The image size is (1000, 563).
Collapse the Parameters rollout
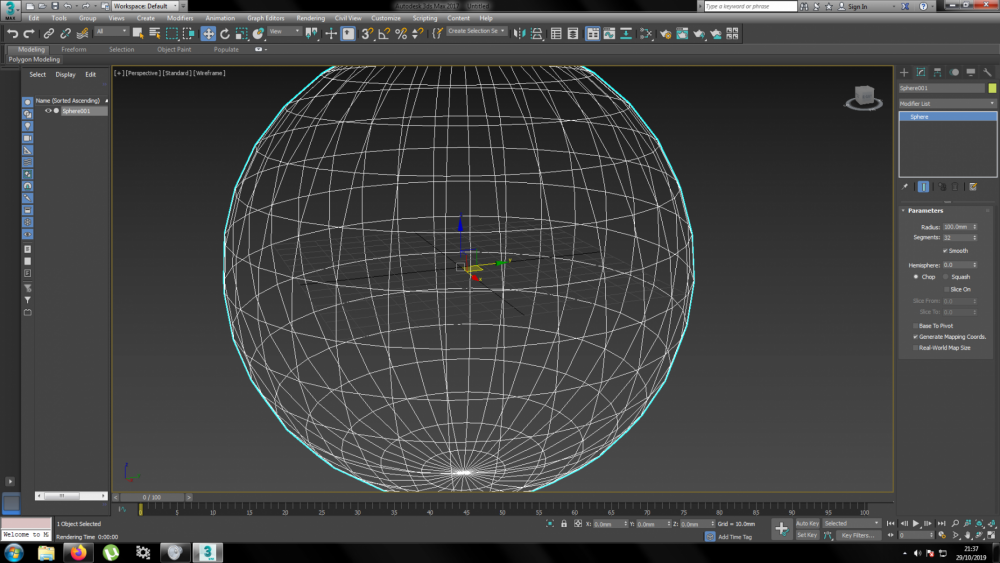pyautogui.click(x=925, y=211)
